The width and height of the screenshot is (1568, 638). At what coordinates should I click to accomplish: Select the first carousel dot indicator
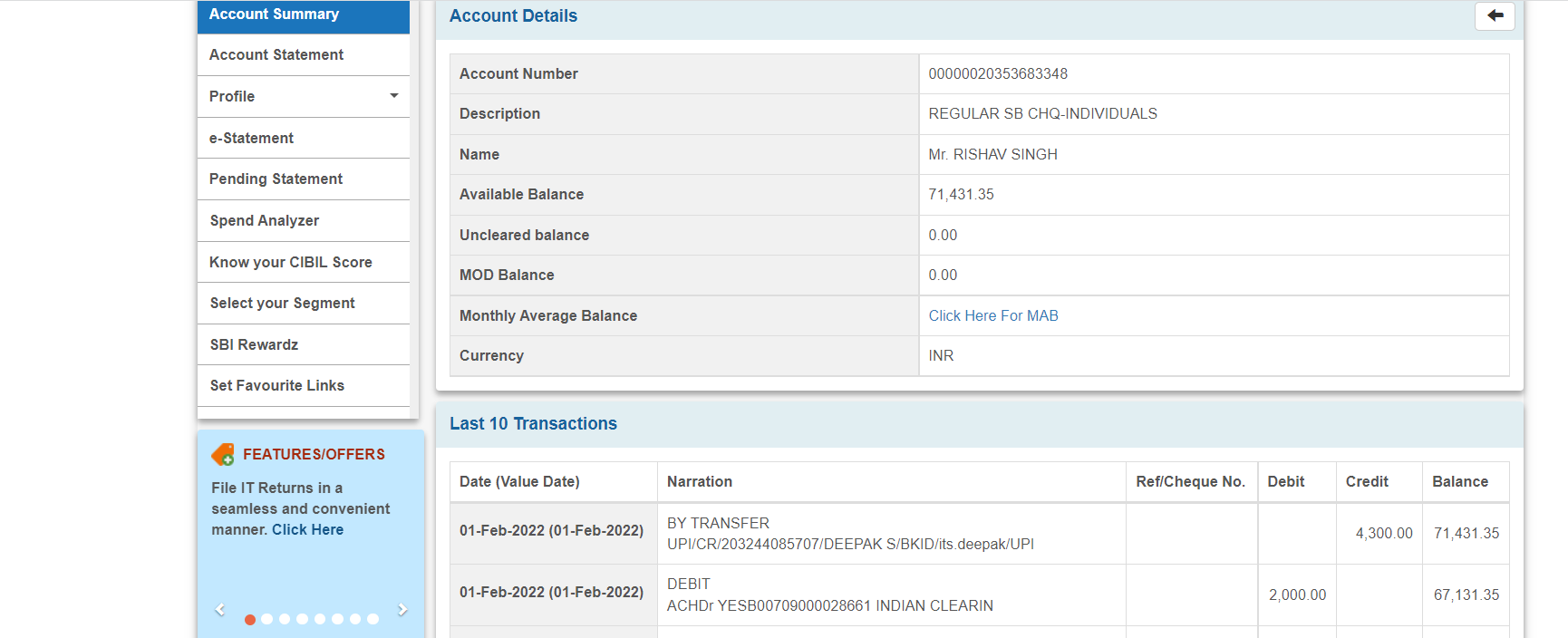(250, 619)
